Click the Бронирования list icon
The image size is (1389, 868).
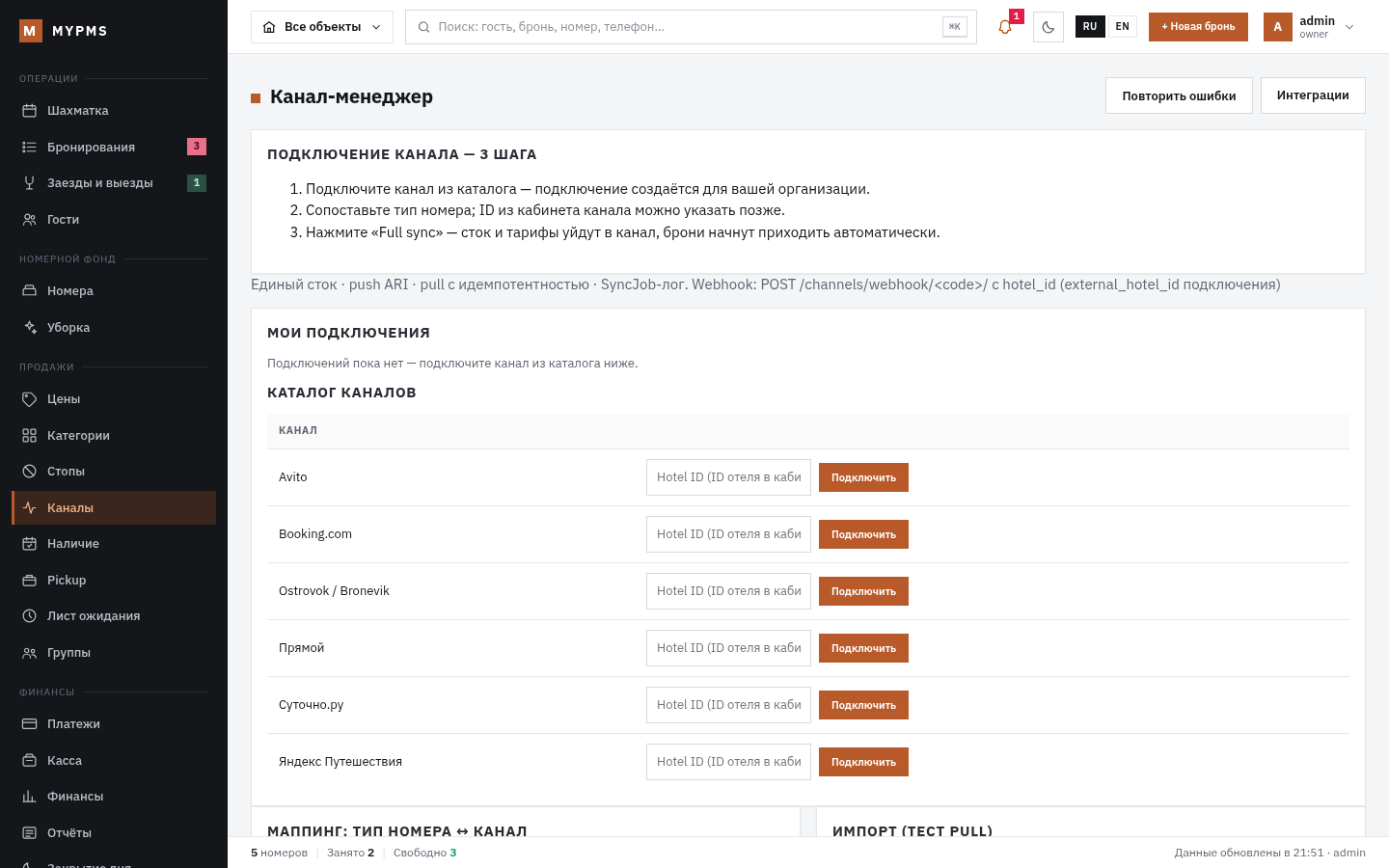click(30, 147)
